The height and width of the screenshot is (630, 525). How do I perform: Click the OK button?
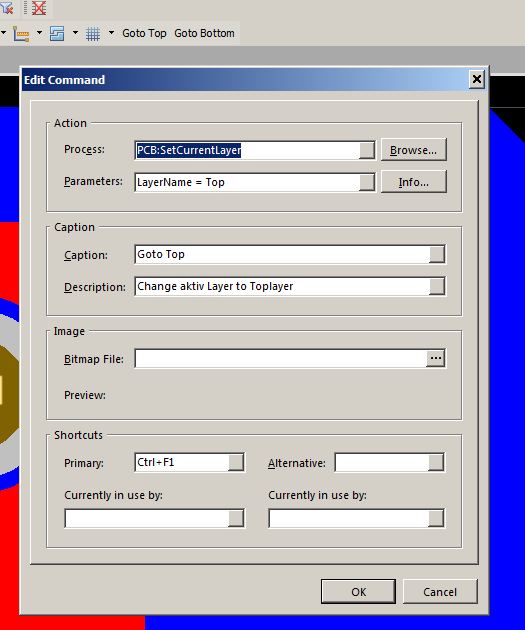tap(358, 591)
